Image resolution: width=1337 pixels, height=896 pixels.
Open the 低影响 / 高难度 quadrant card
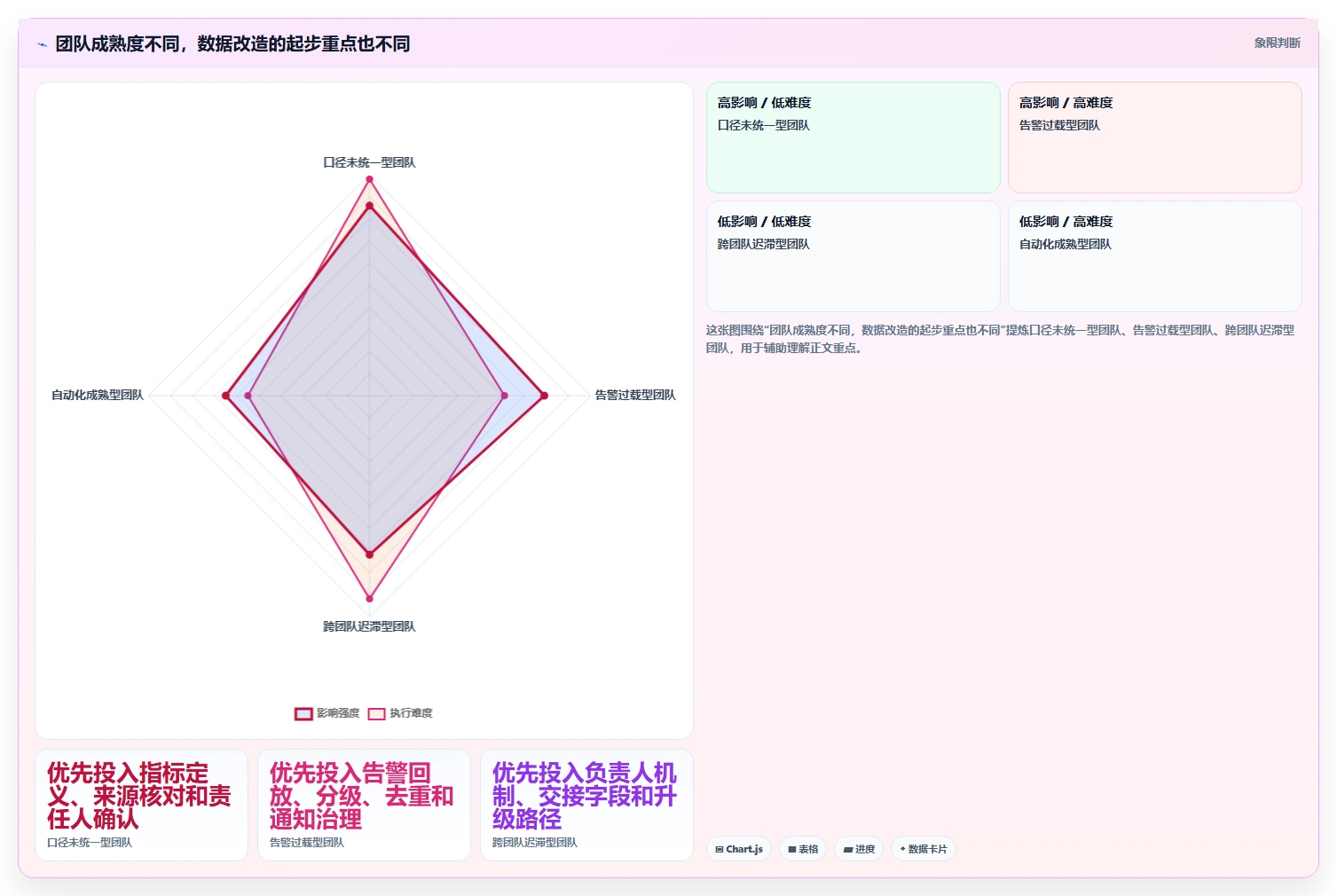pyautogui.click(x=1155, y=256)
